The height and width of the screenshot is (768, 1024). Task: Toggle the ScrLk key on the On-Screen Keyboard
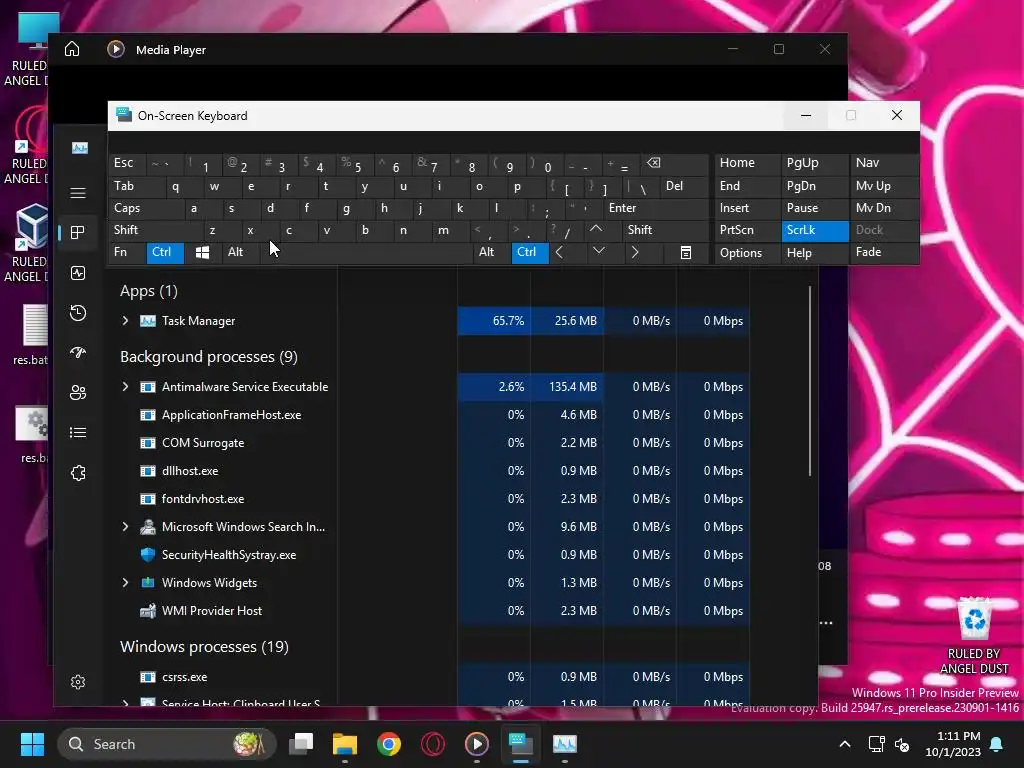[x=814, y=231]
